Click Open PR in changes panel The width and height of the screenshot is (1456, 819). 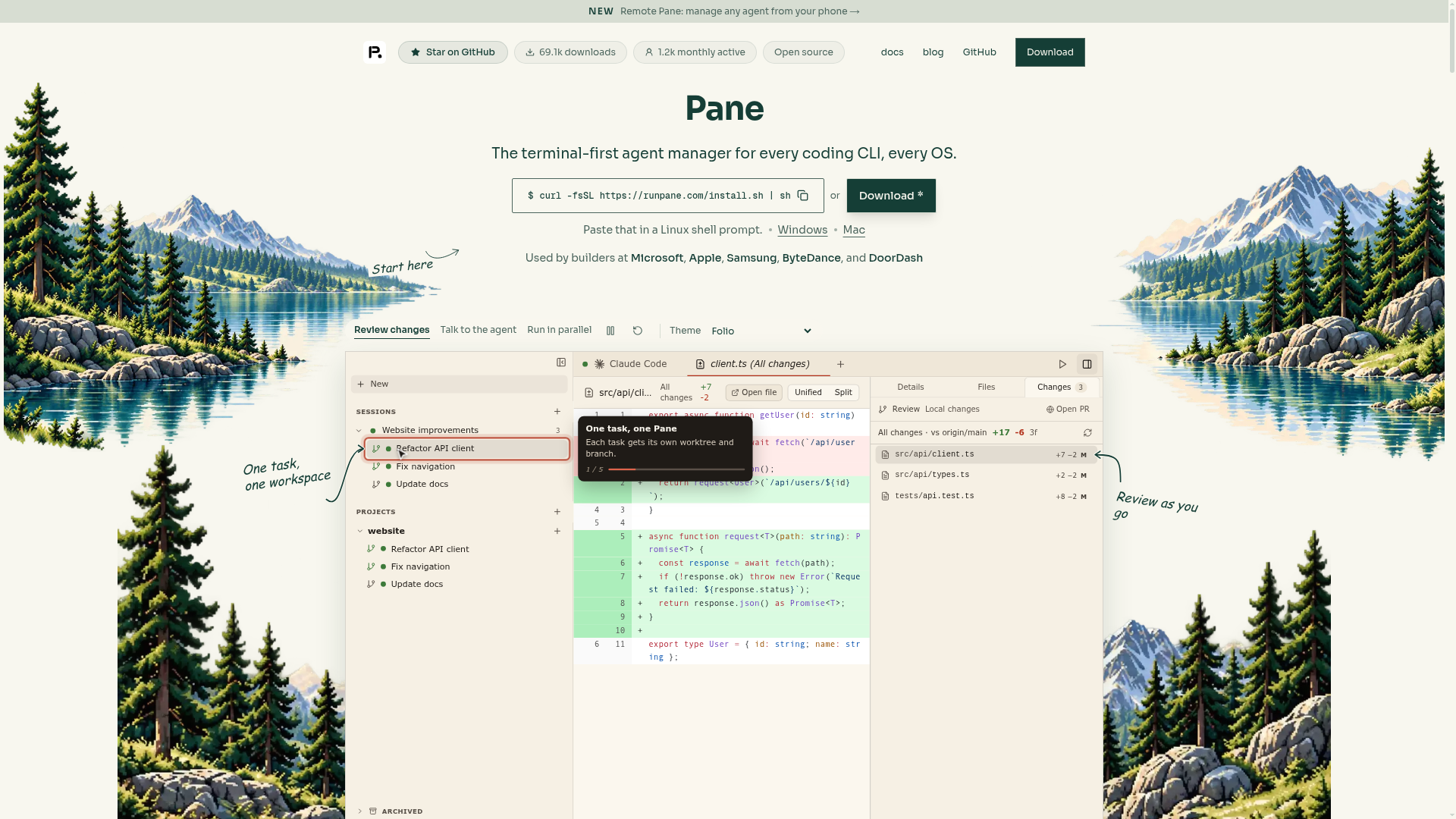coord(1068,409)
